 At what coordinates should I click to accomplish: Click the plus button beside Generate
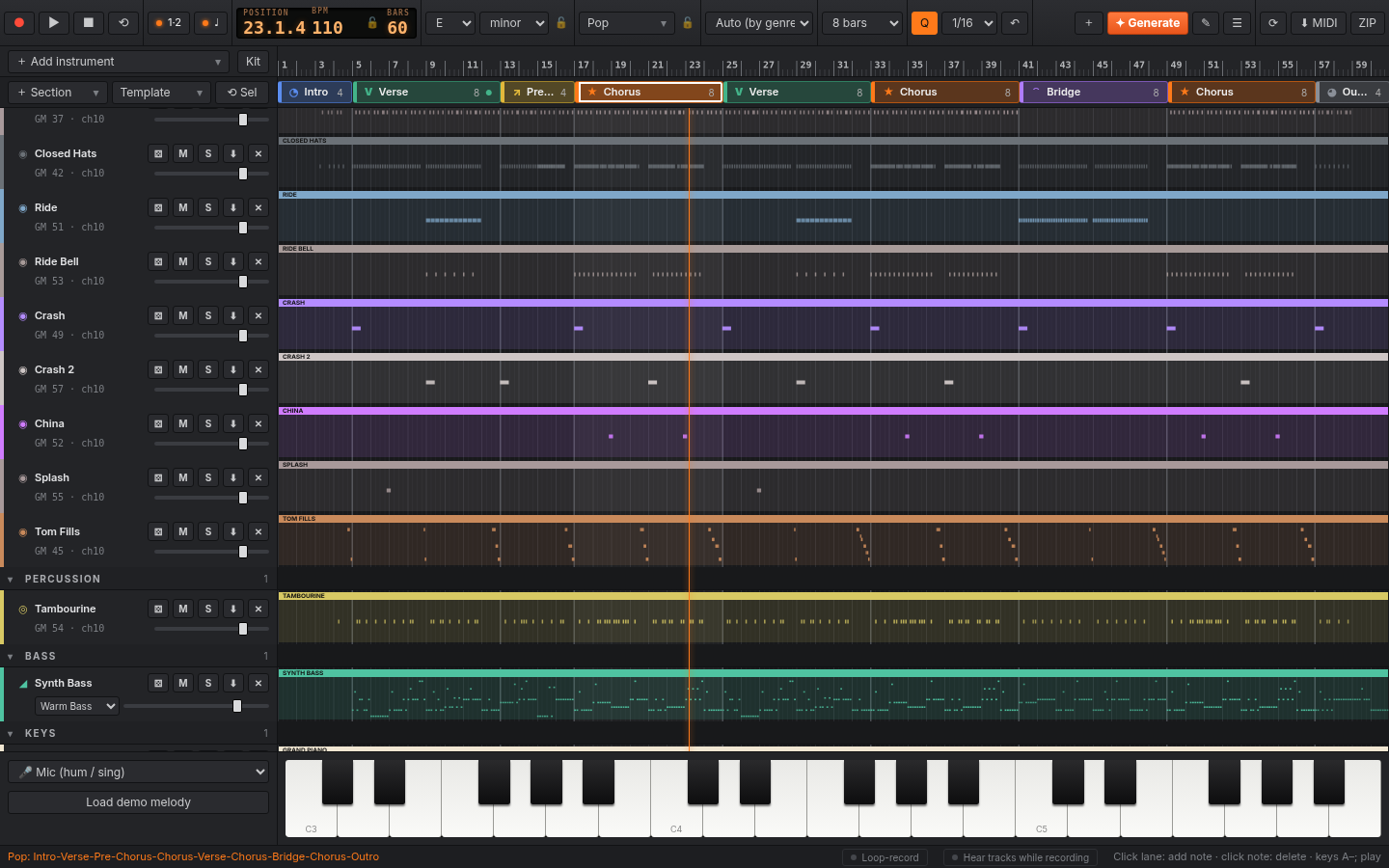[1089, 22]
